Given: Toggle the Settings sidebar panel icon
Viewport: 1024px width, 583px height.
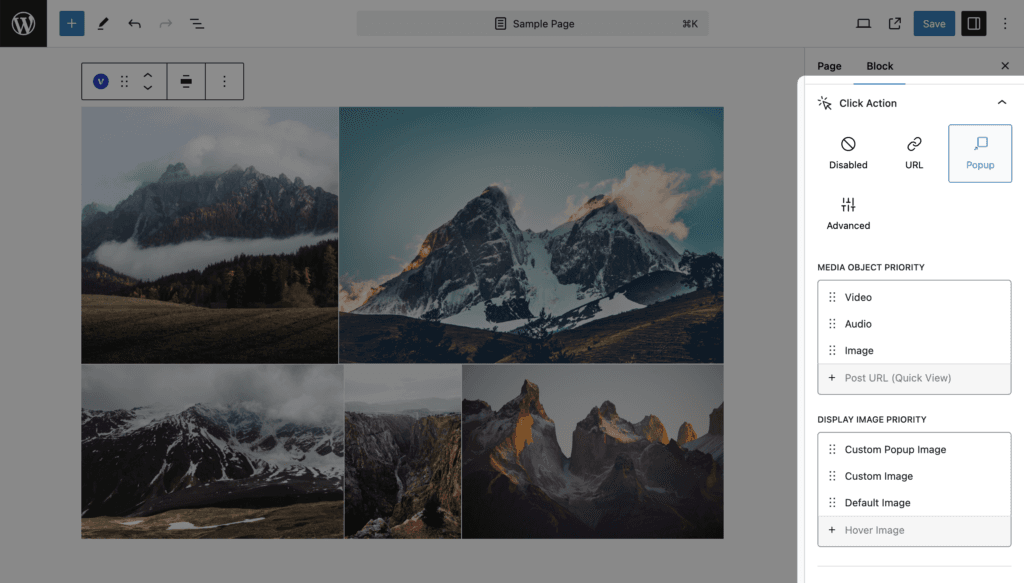Looking at the screenshot, I should click(973, 23).
